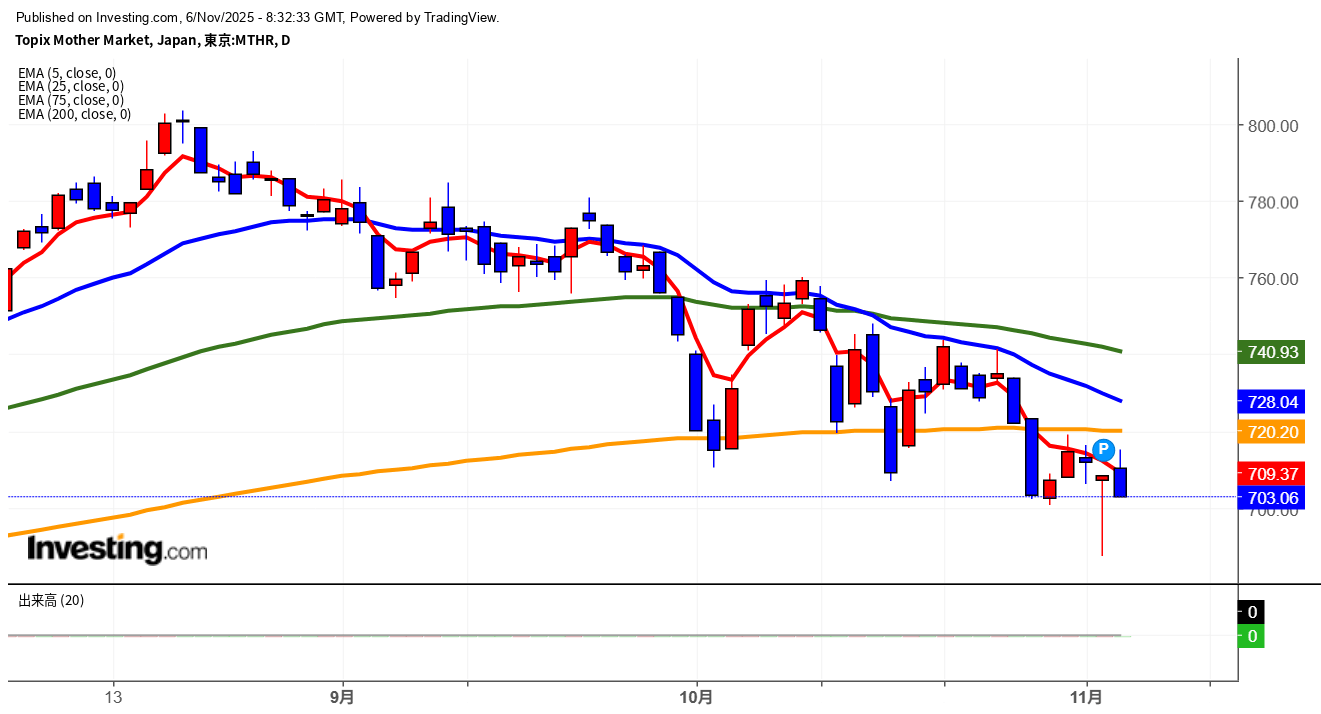Screen dimensions: 1321x714
Task: Select the EMA (200, close, 0) indicator label
Action: 74,114
